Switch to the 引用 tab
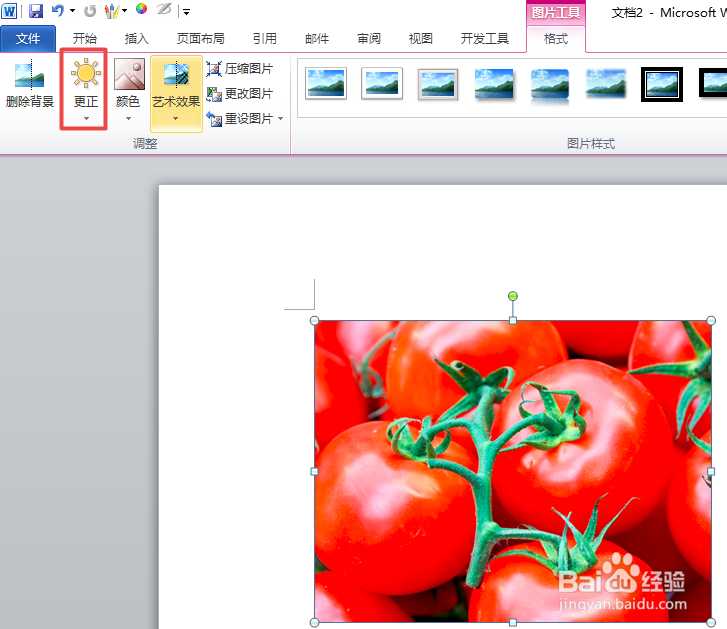 click(x=265, y=38)
